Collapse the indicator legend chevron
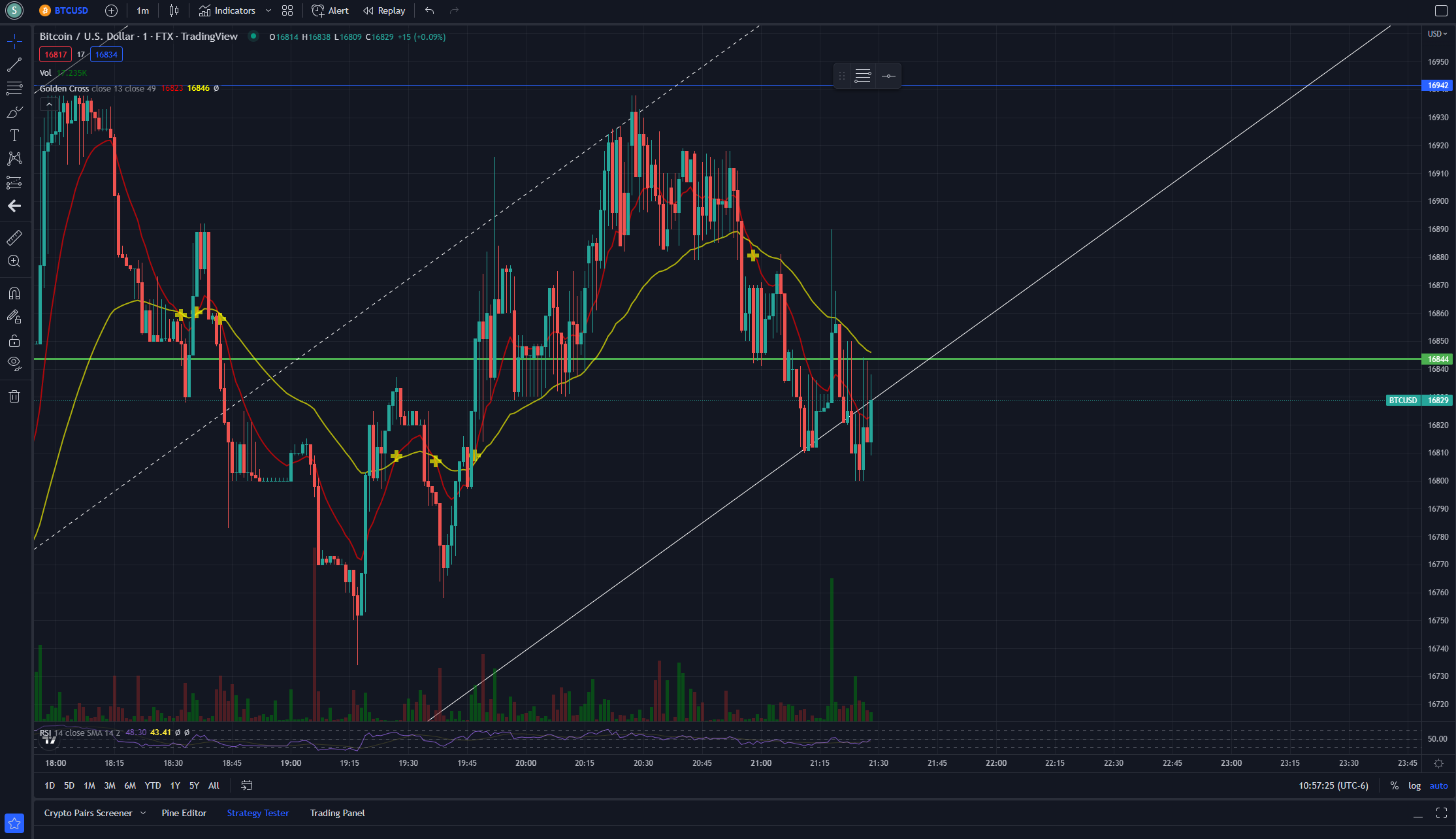 (49, 104)
